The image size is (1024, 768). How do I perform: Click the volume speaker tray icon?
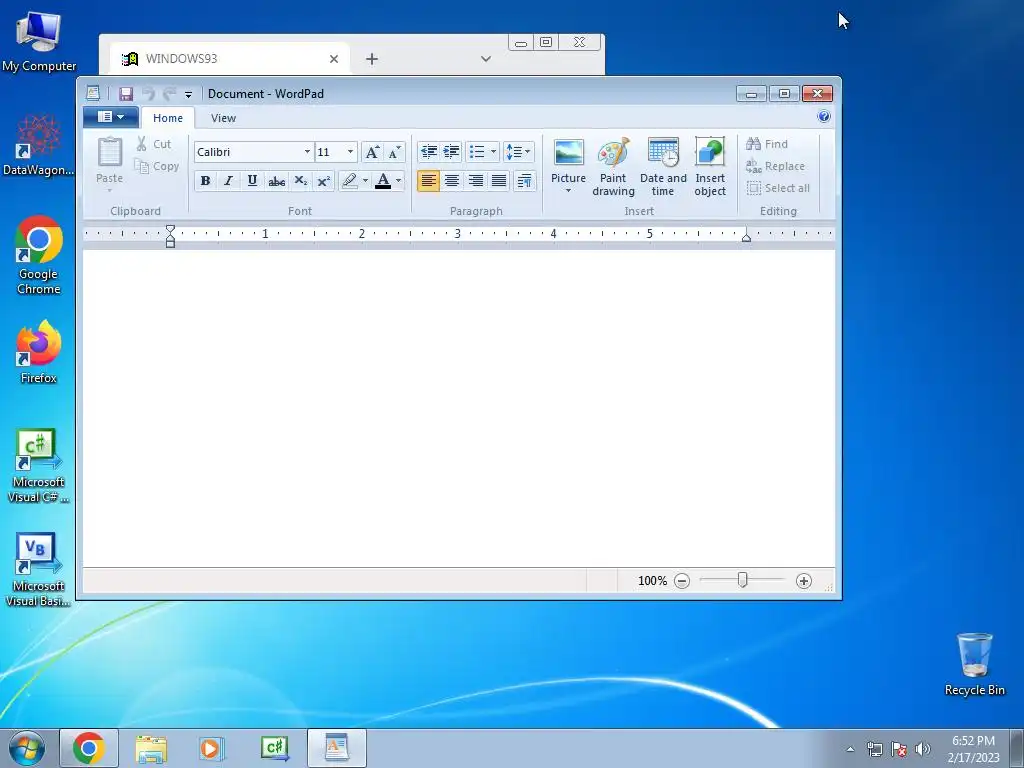point(922,749)
